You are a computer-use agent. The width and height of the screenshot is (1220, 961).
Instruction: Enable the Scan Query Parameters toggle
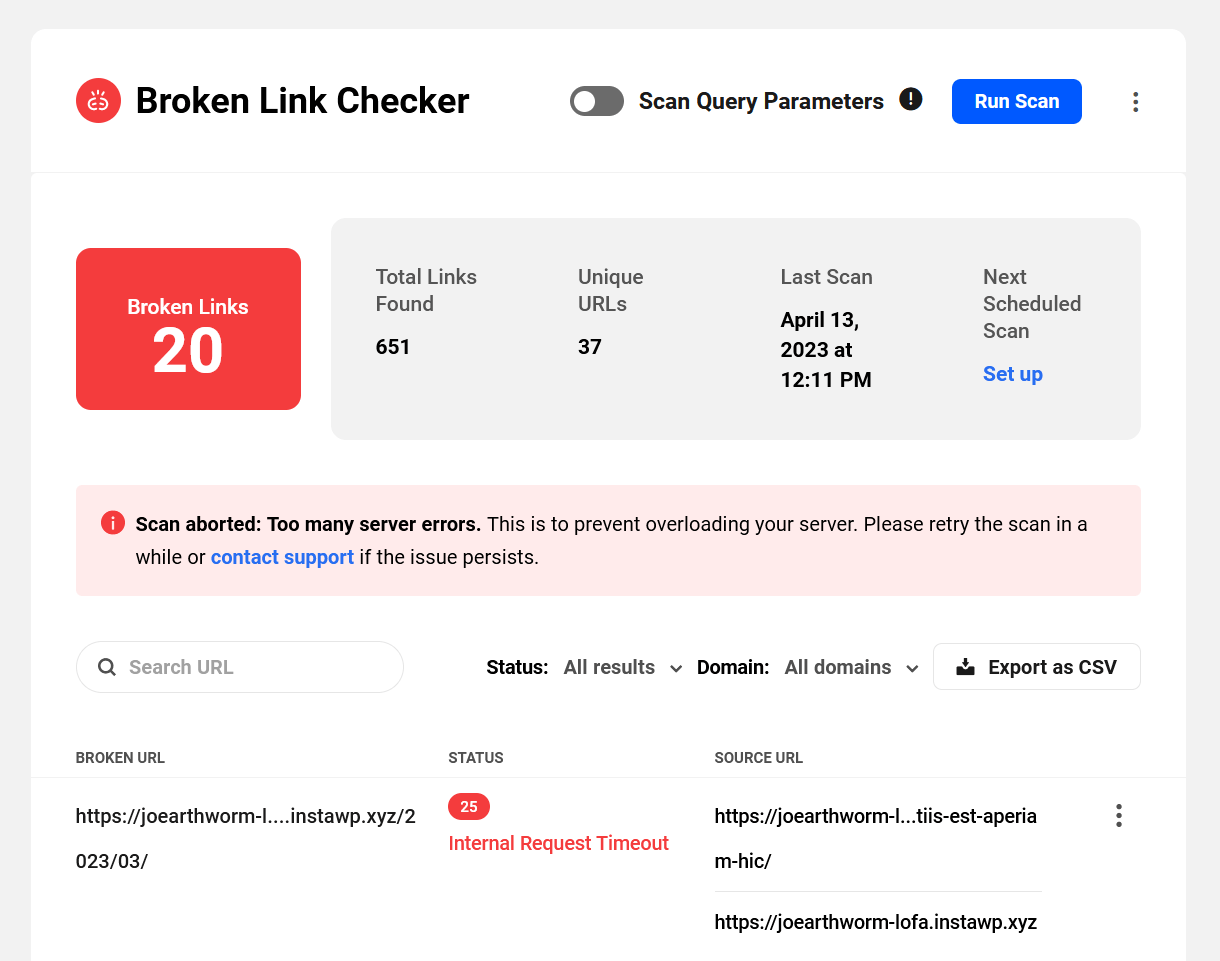(x=596, y=101)
